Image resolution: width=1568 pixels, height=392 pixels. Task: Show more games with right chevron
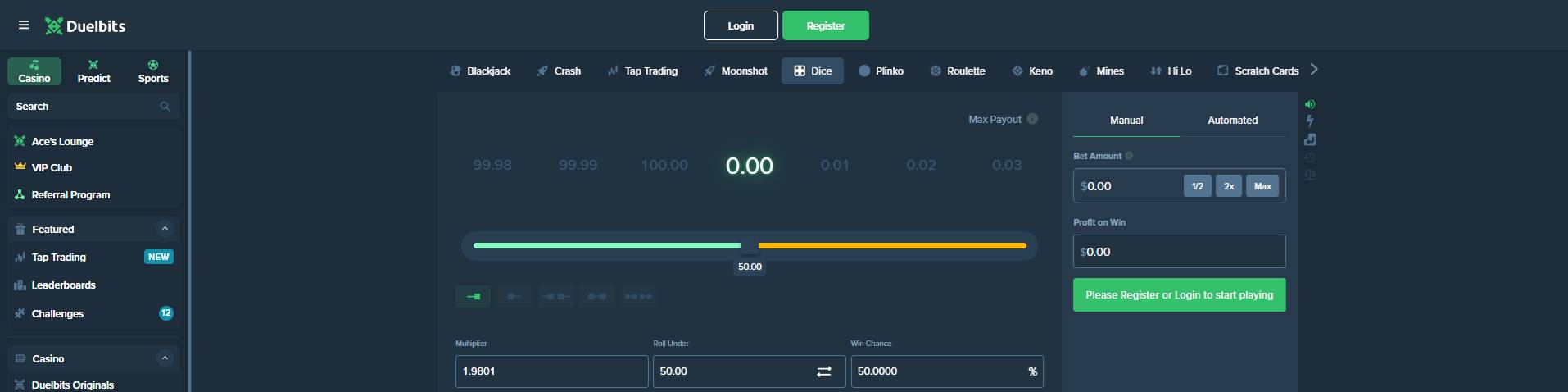(1314, 70)
